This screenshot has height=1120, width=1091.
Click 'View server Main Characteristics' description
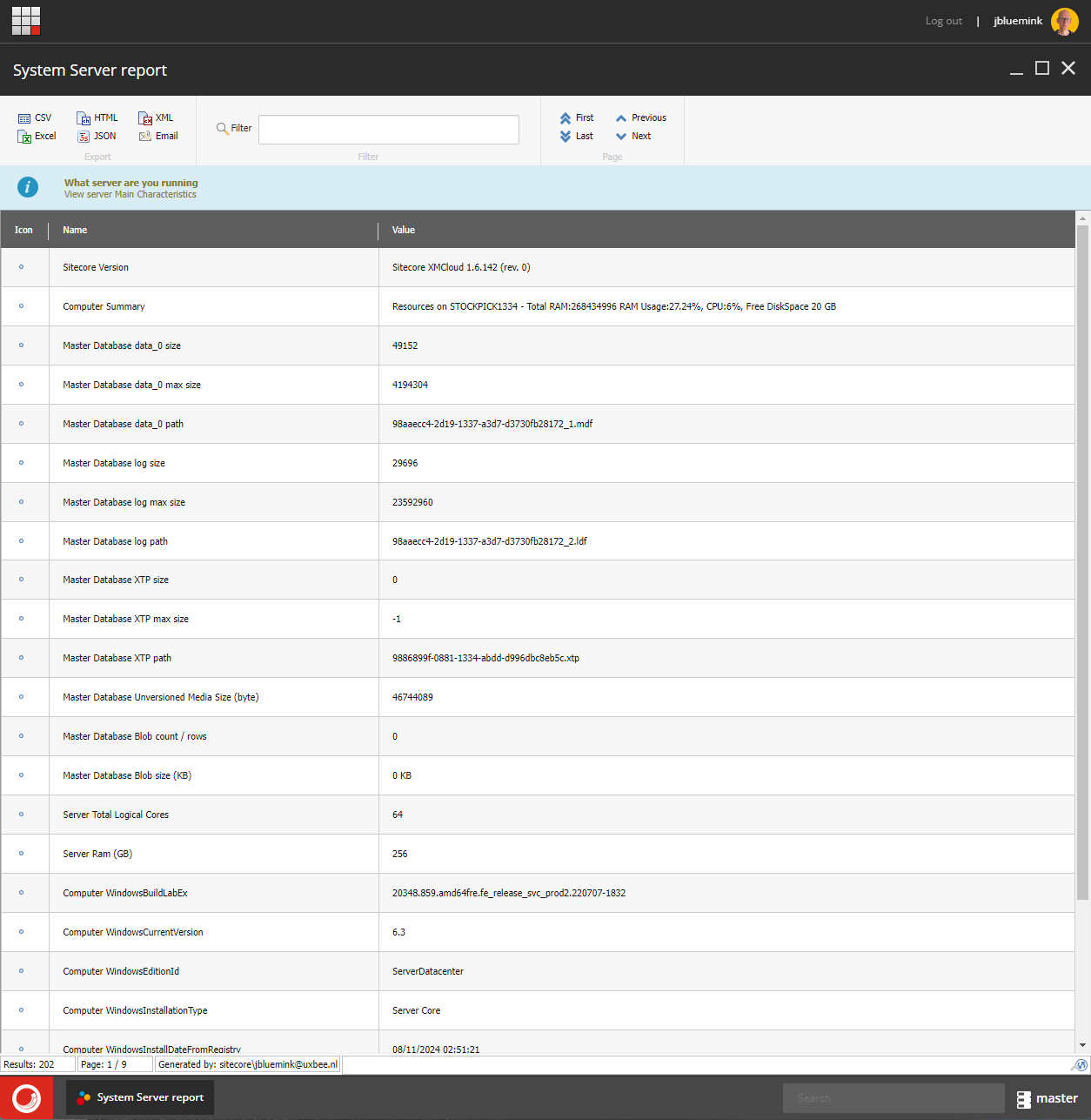pyautogui.click(x=131, y=194)
